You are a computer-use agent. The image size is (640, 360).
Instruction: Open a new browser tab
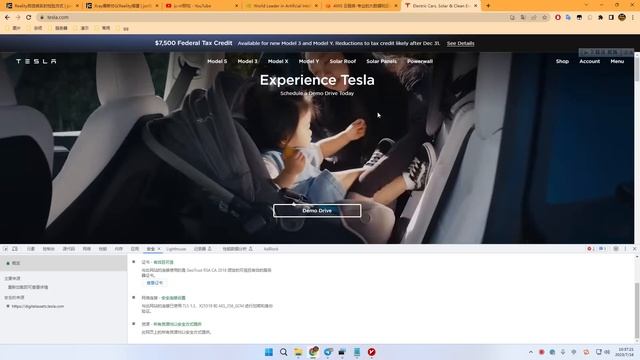tap(488, 6)
